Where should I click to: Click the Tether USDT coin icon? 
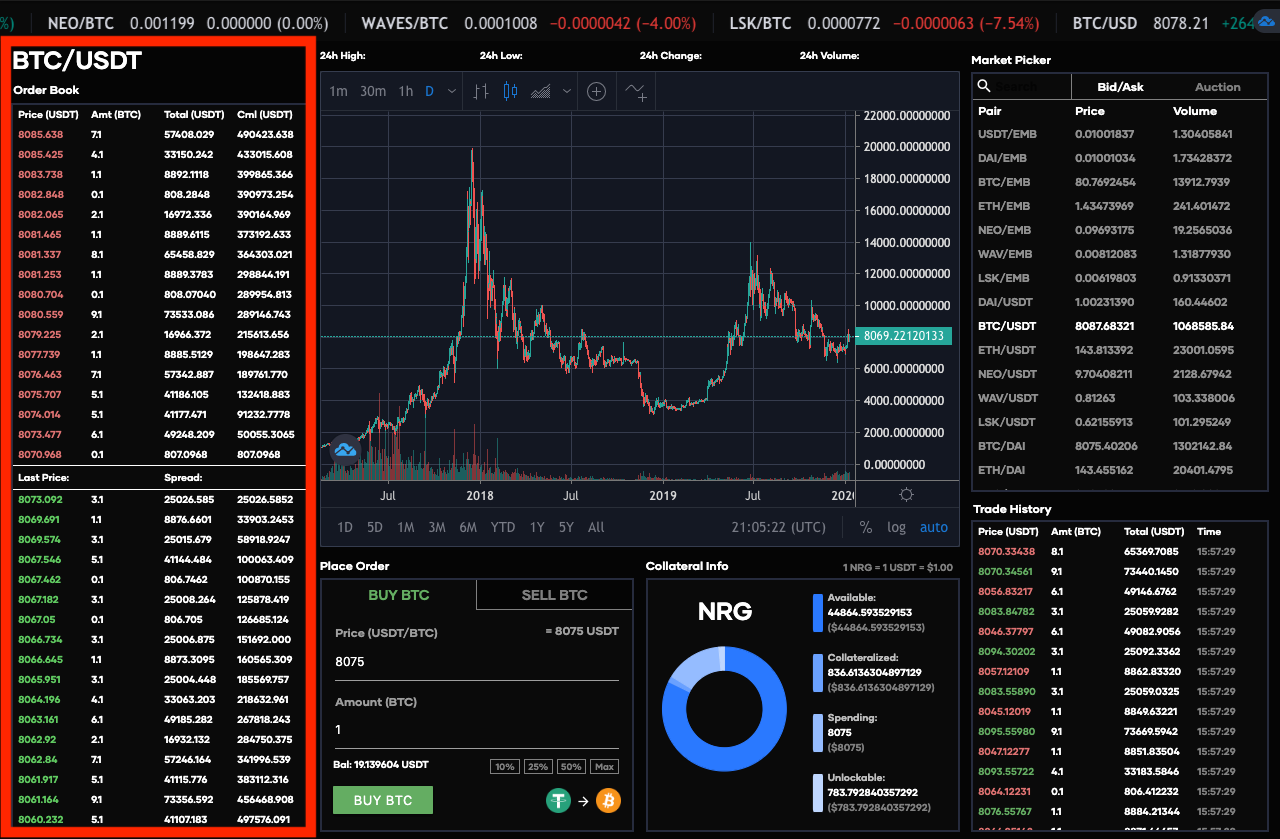coord(558,800)
